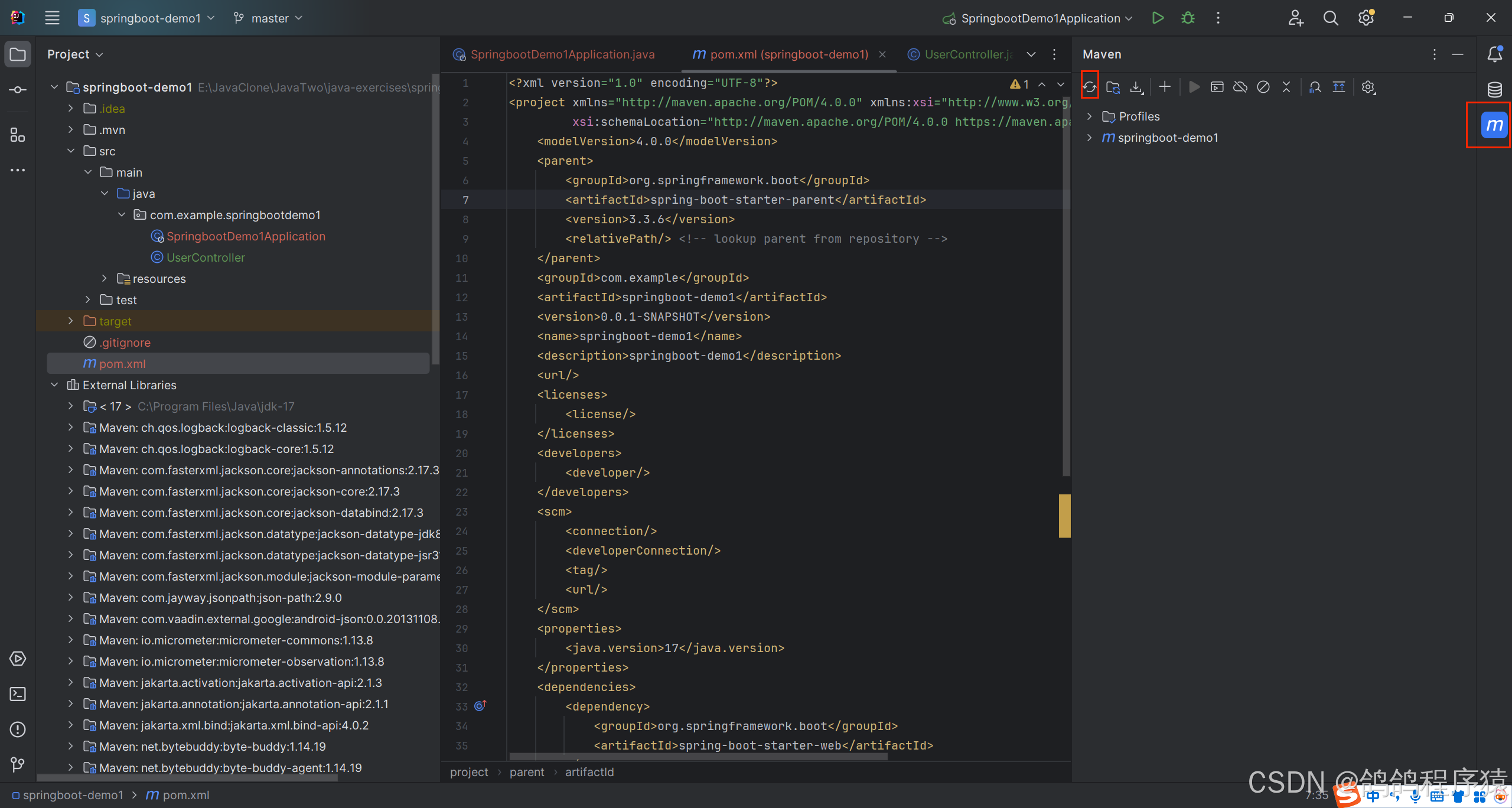Image resolution: width=1512 pixels, height=808 pixels.
Task: Open the Structure tool window icon
Action: point(18,135)
